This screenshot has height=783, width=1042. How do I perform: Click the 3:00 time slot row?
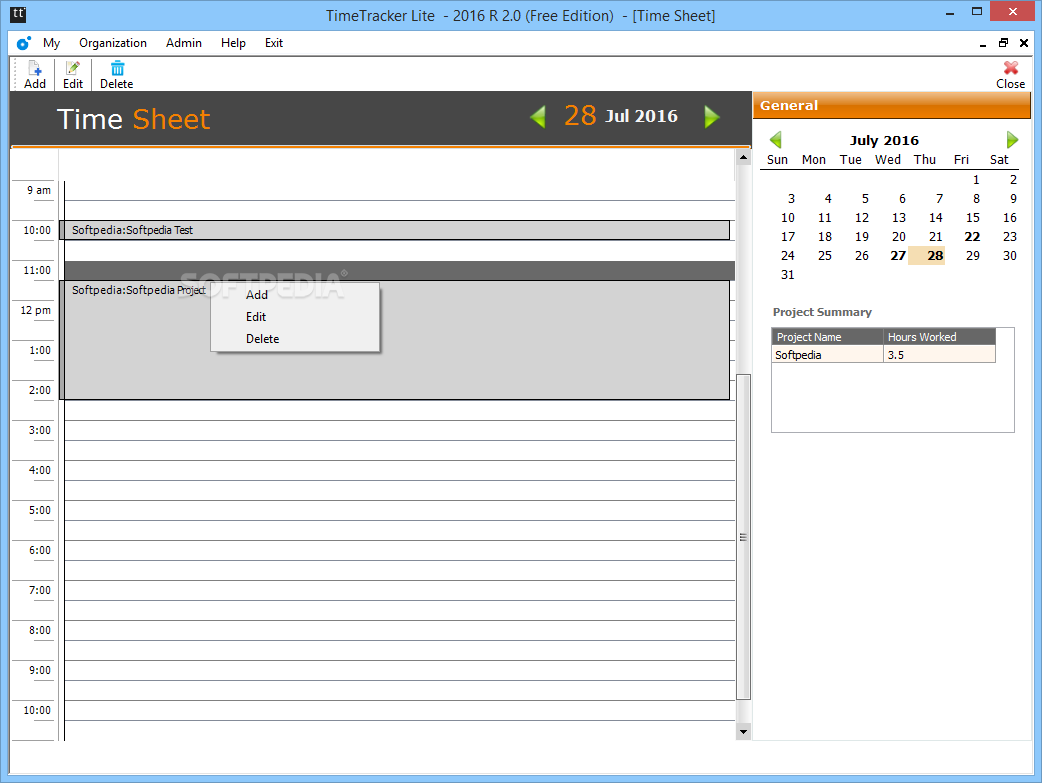point(399,430)
